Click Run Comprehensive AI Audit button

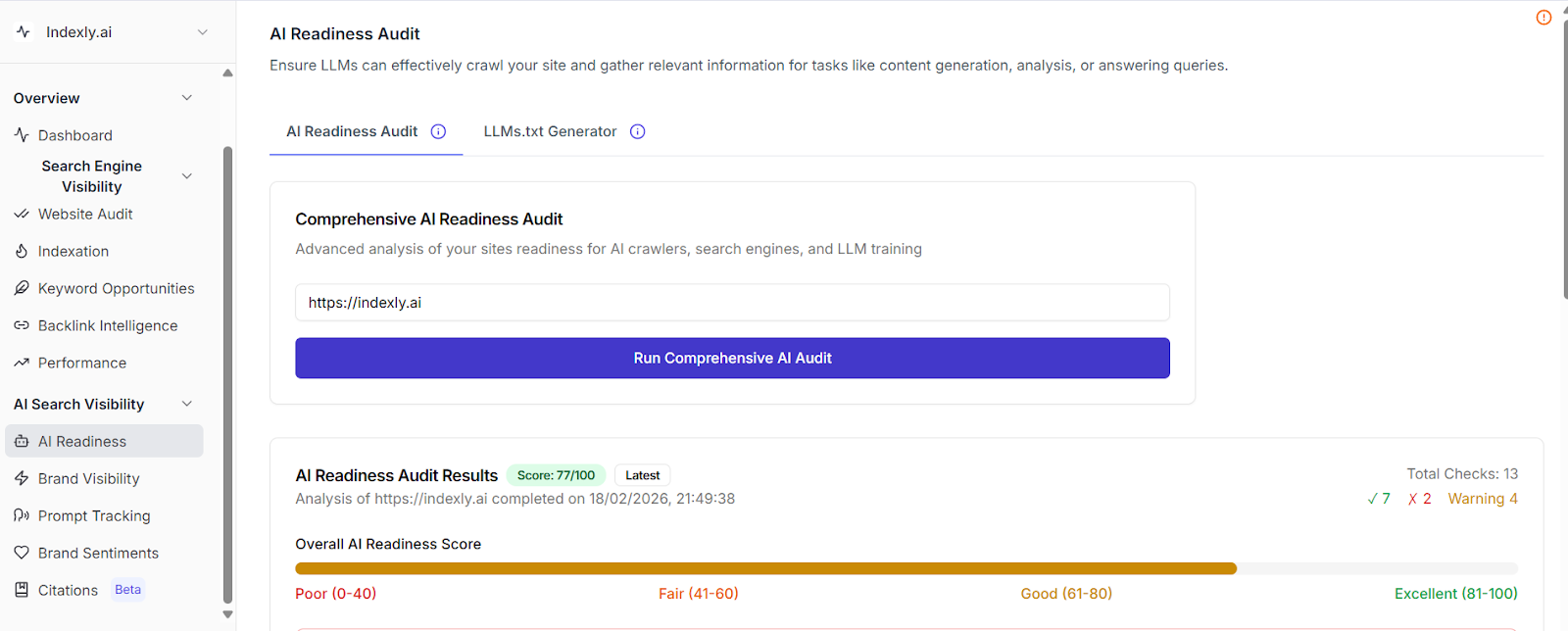[x=732, y=359]
